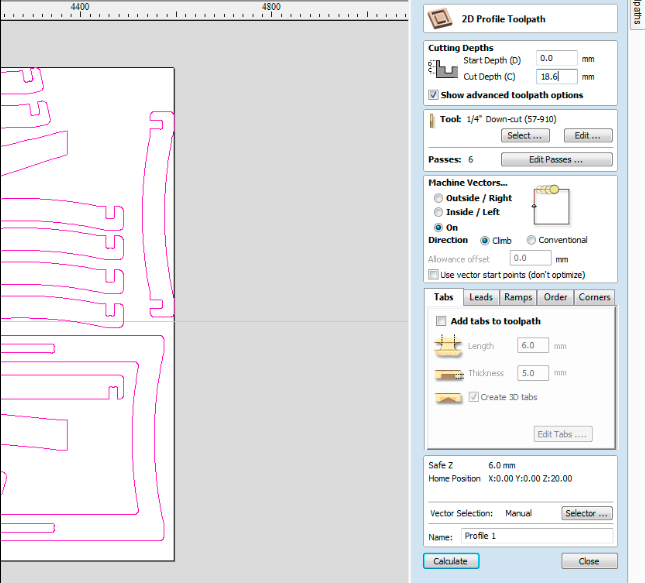
Task: Open the Order tab
Action: 555,297
